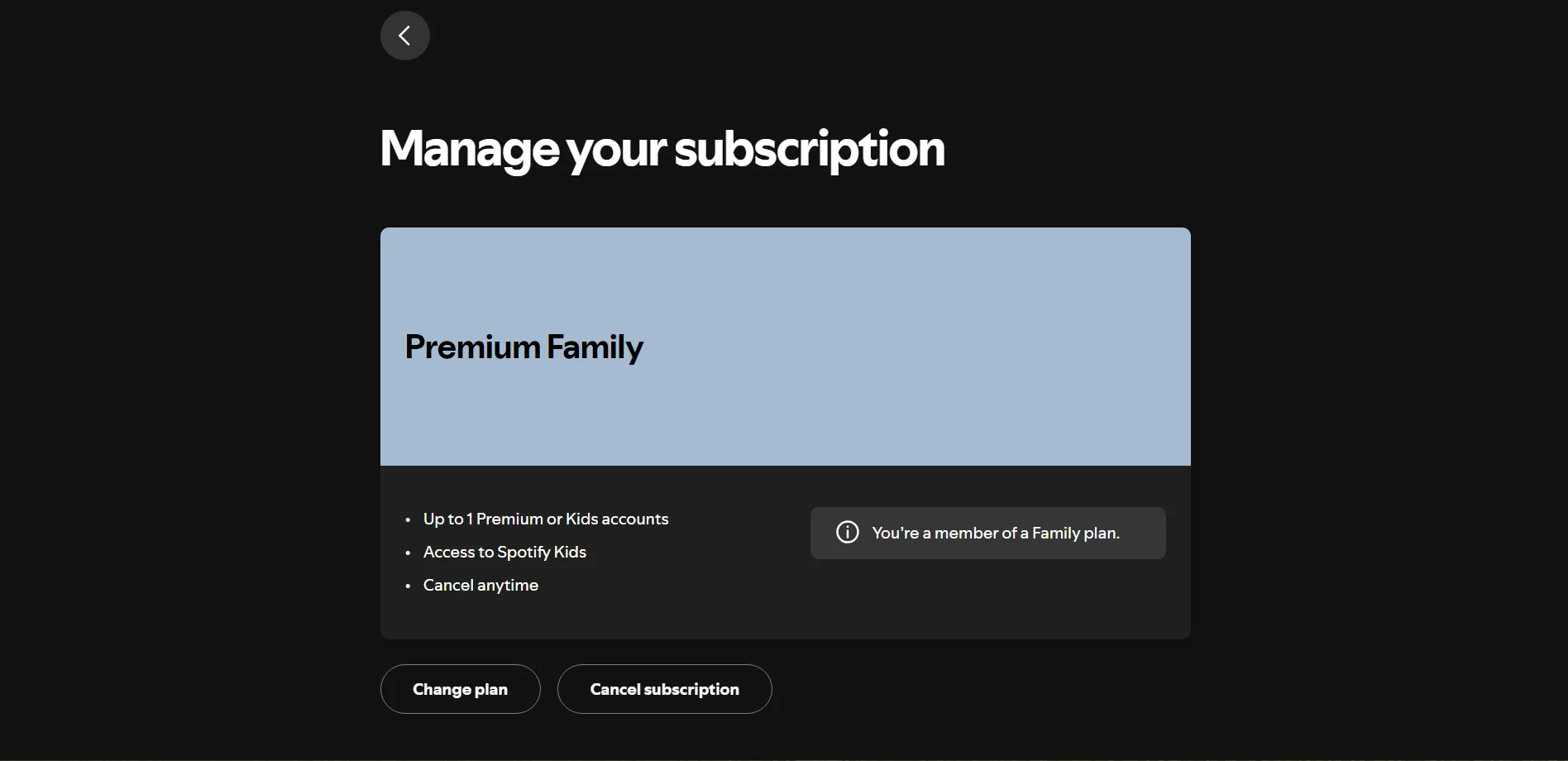Click the word Family in the blue banner
The height and width of the screenshot is (761, 1568).
(x=595, y=347)
